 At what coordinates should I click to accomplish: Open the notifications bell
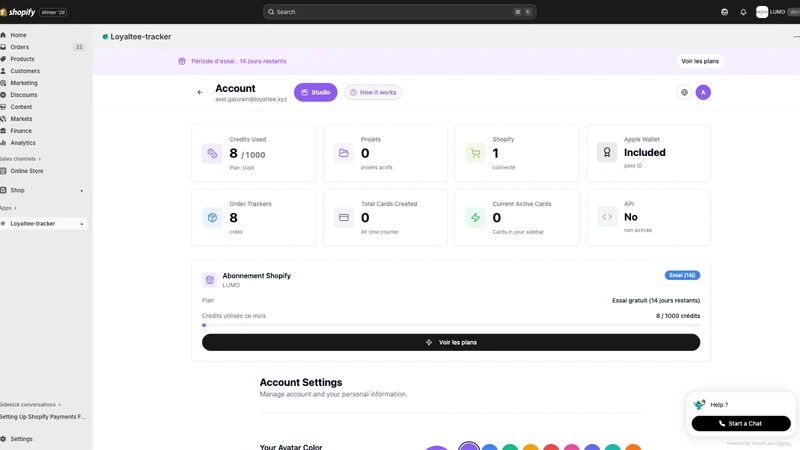click(743, 12)
